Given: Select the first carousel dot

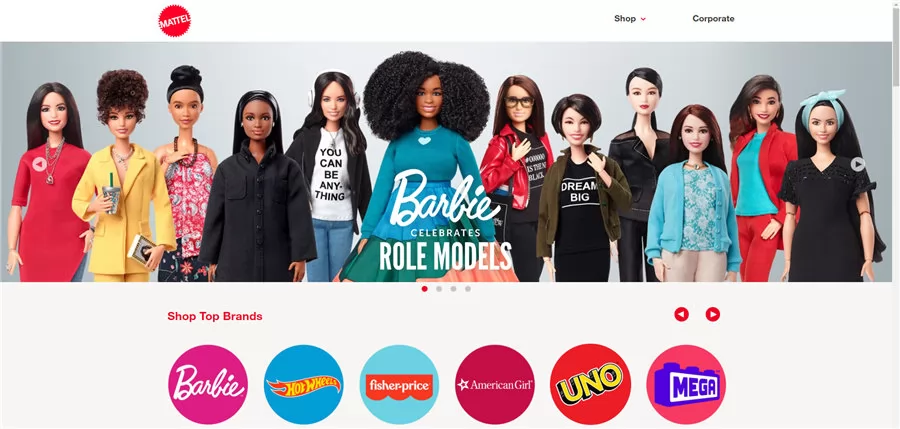Looking at the screenshot, I should click(x=424, y=289).
